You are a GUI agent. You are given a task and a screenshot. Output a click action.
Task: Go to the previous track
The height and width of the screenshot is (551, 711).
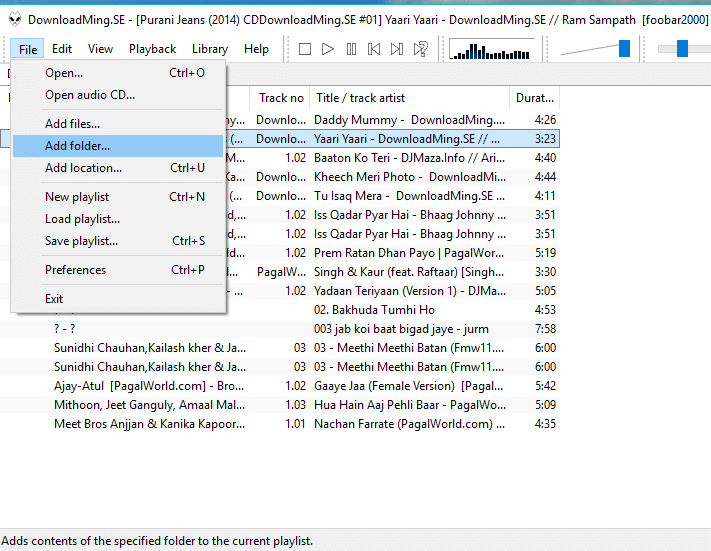[374, 49]
